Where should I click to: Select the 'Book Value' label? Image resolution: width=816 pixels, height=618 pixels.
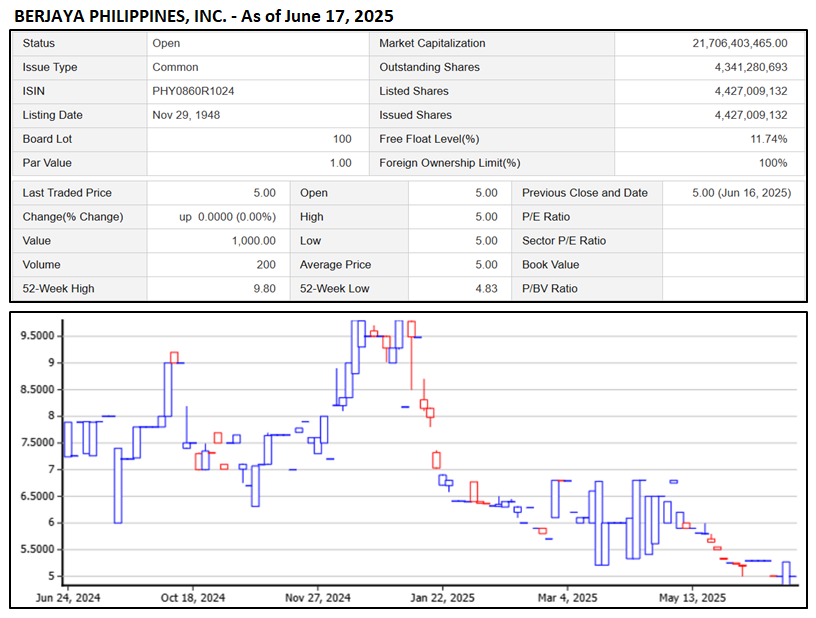pos(551,265)
